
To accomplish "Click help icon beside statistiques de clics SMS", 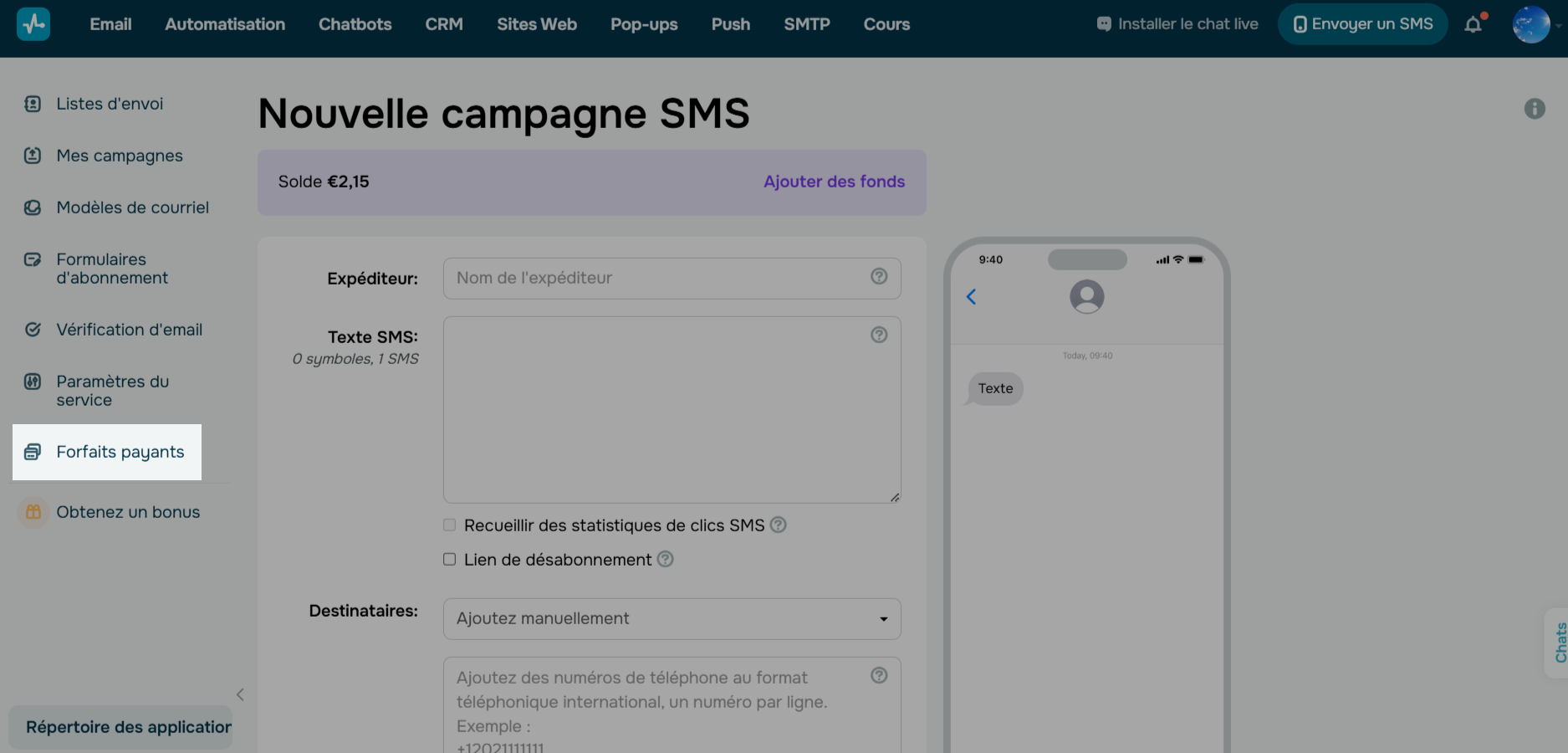I will pyautogui.click(x=779, y=525).
